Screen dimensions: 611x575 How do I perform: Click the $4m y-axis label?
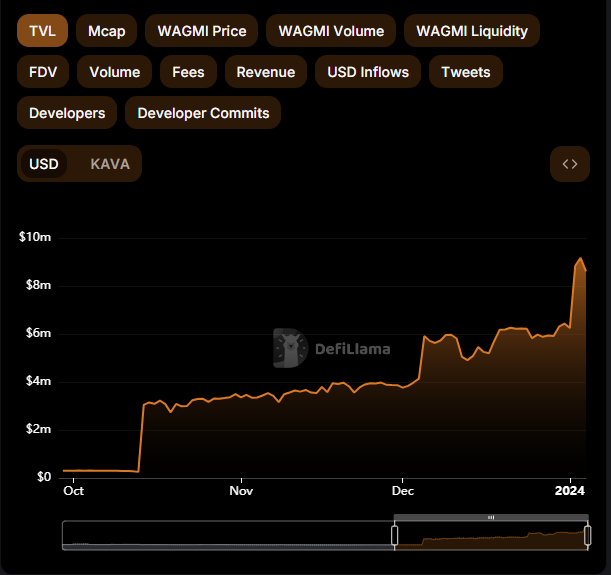(x=38, y=381)
